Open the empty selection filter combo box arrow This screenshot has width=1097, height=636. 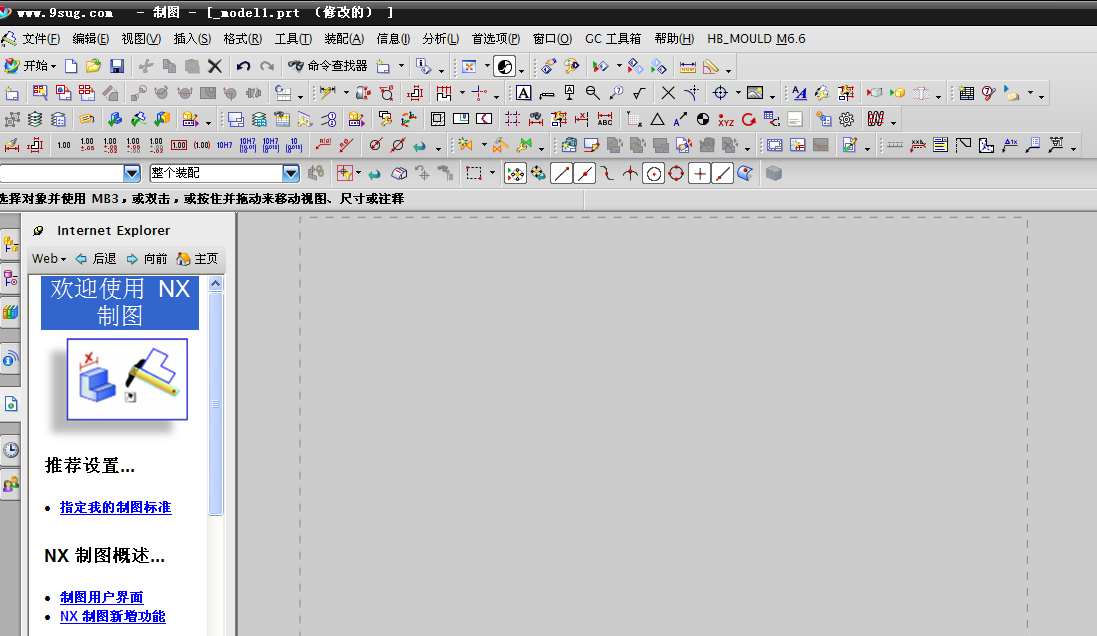click(132, 173)
